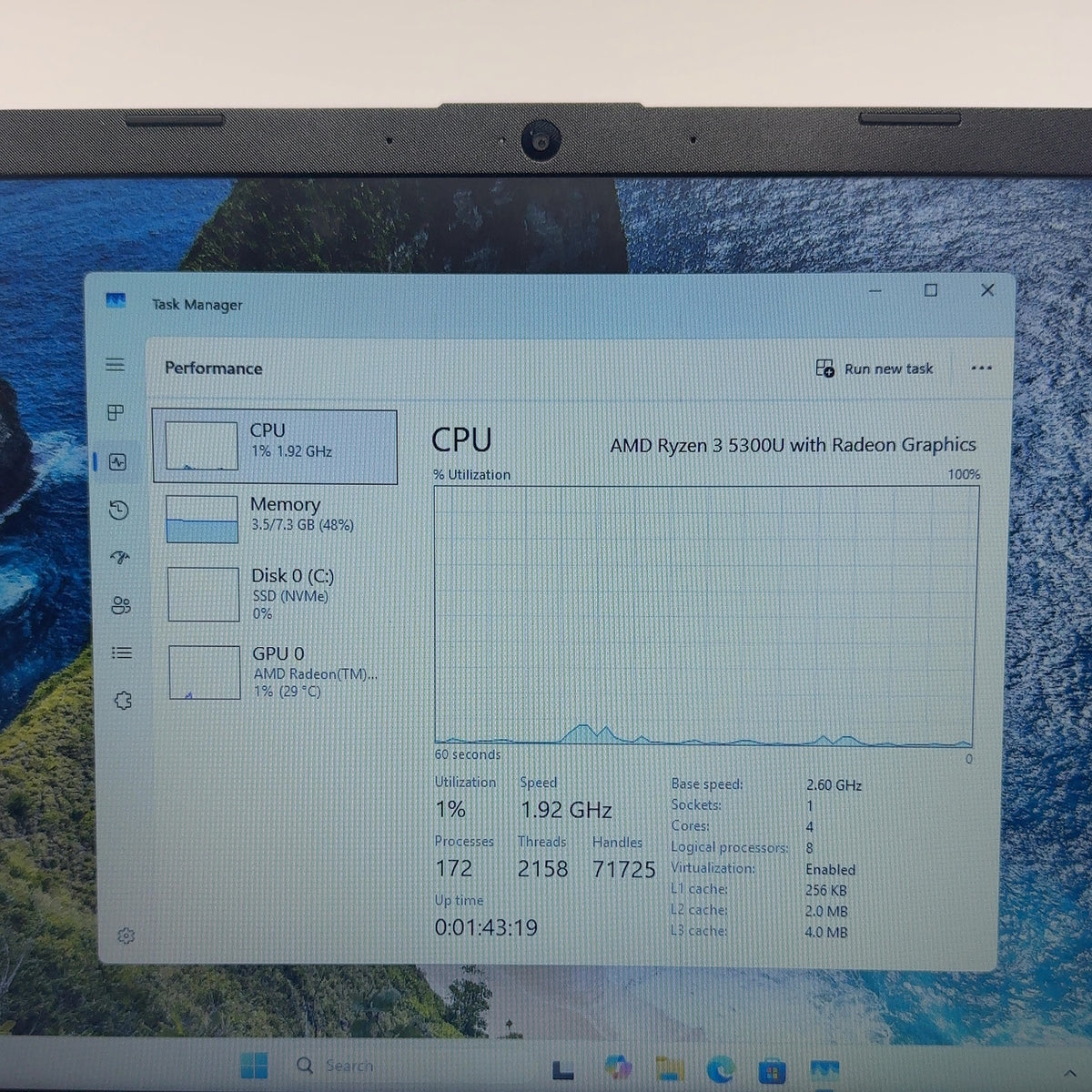Click the Task Manager title bar icon

(x=116, y=301)
